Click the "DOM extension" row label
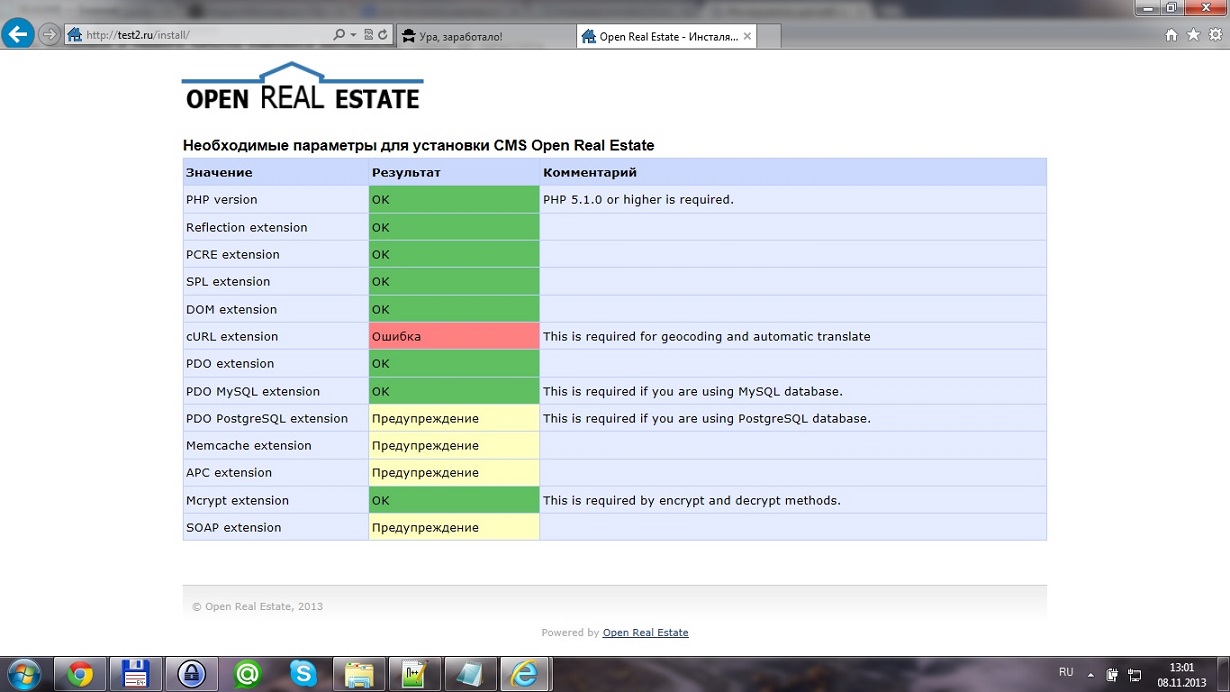Viewport: 1230px width, 692px height. coord(231,310)
